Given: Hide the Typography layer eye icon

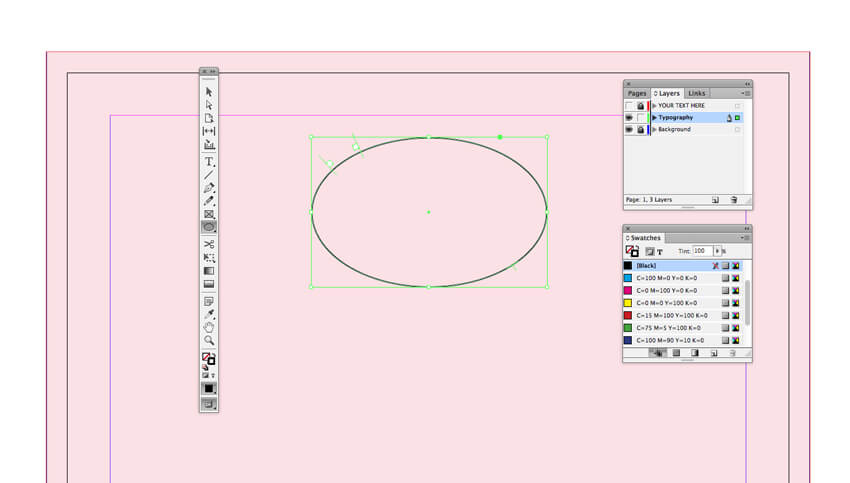Looking at the screenshot, I should click(629, 118).
